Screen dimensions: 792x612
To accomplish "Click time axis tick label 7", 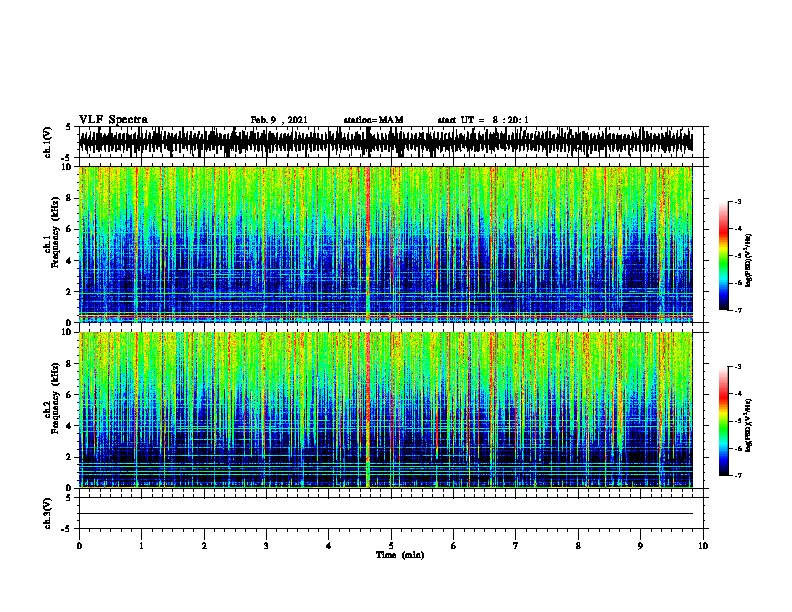I will click(x=516, y=546).
